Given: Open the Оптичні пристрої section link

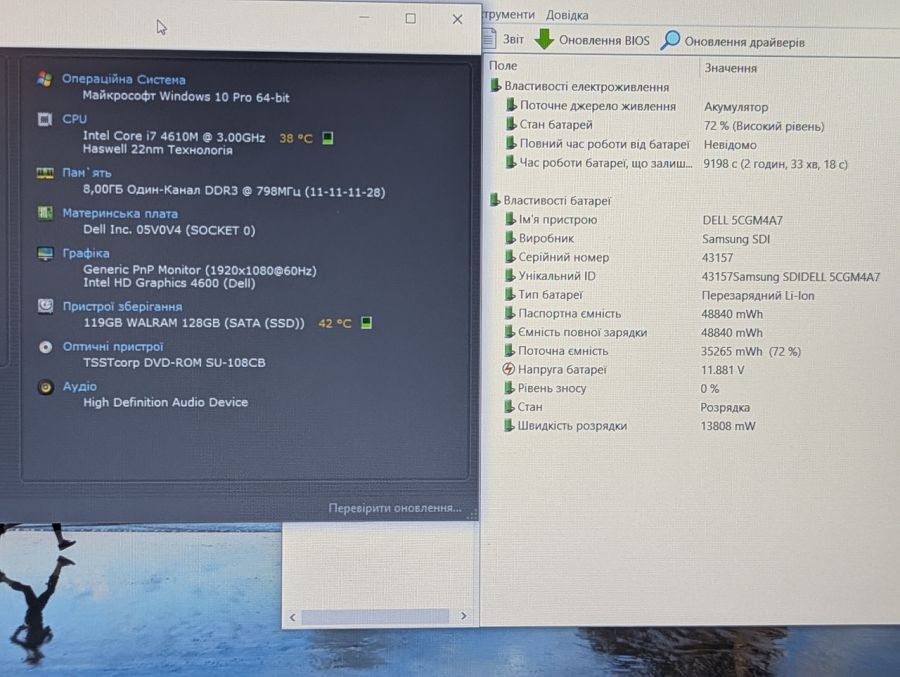Looking at the screenshot, I should pos(113,346).
